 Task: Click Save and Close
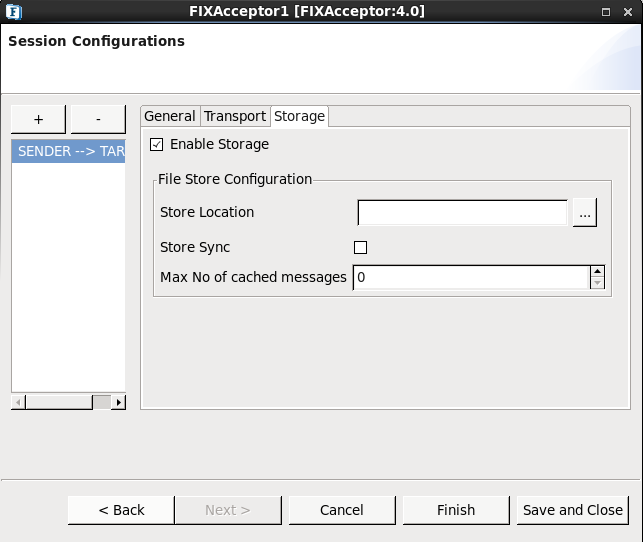pos(572,510)
